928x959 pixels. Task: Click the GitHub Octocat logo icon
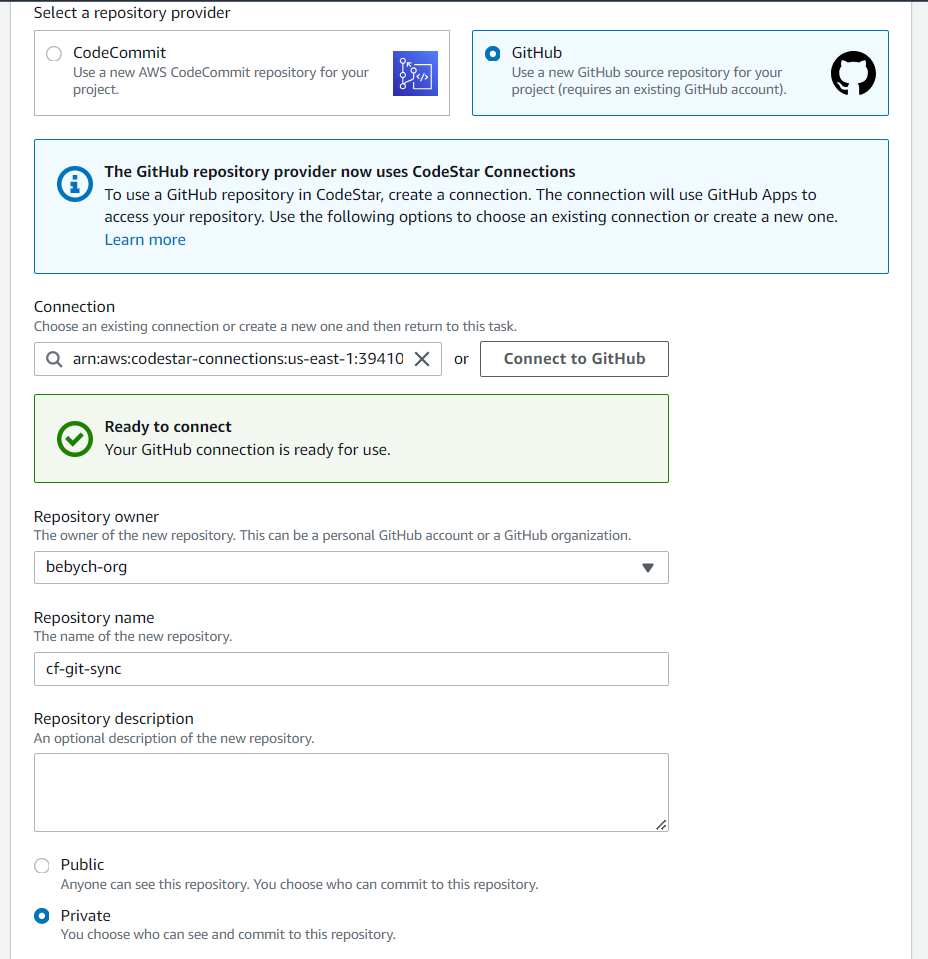[x=853, y=73]
